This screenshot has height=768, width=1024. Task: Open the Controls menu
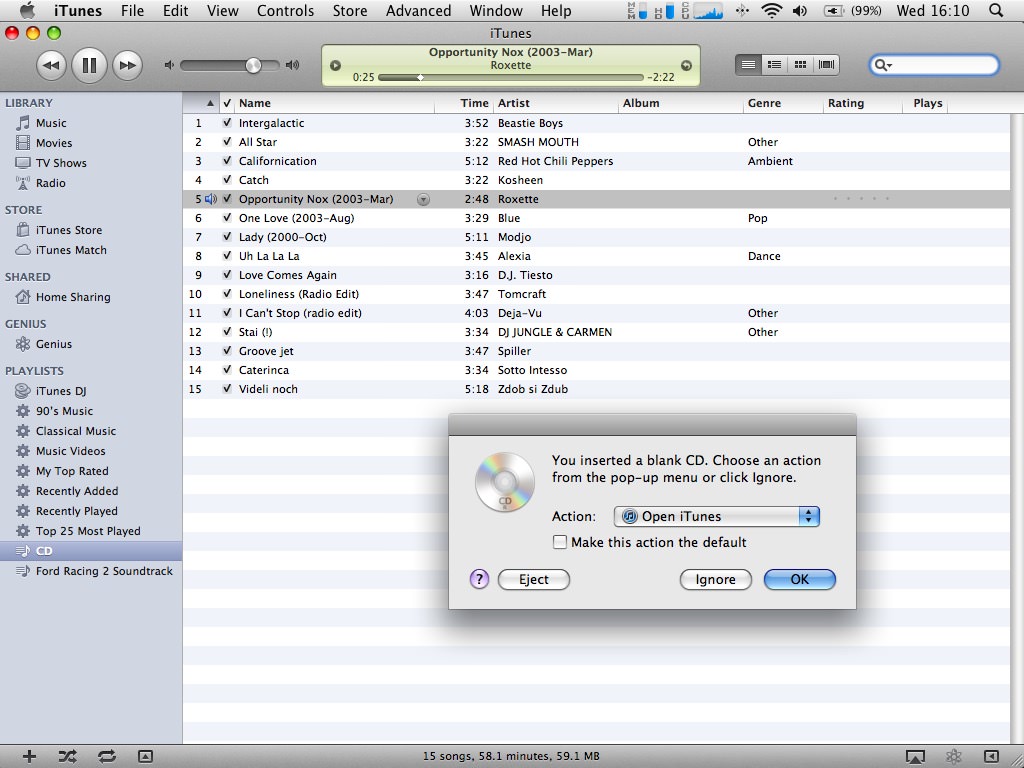pos(285,11)
